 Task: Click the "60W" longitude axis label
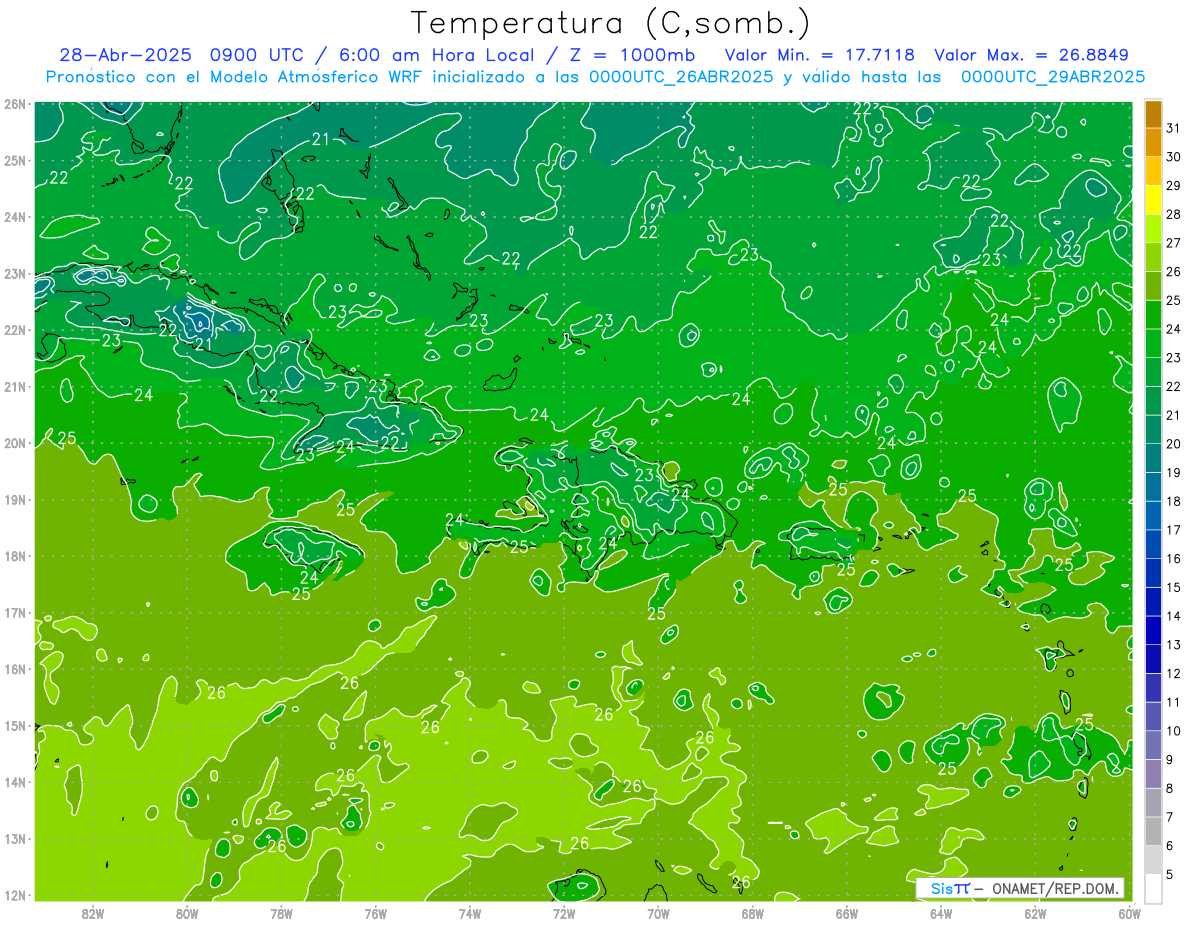(x=1129, y=913)
